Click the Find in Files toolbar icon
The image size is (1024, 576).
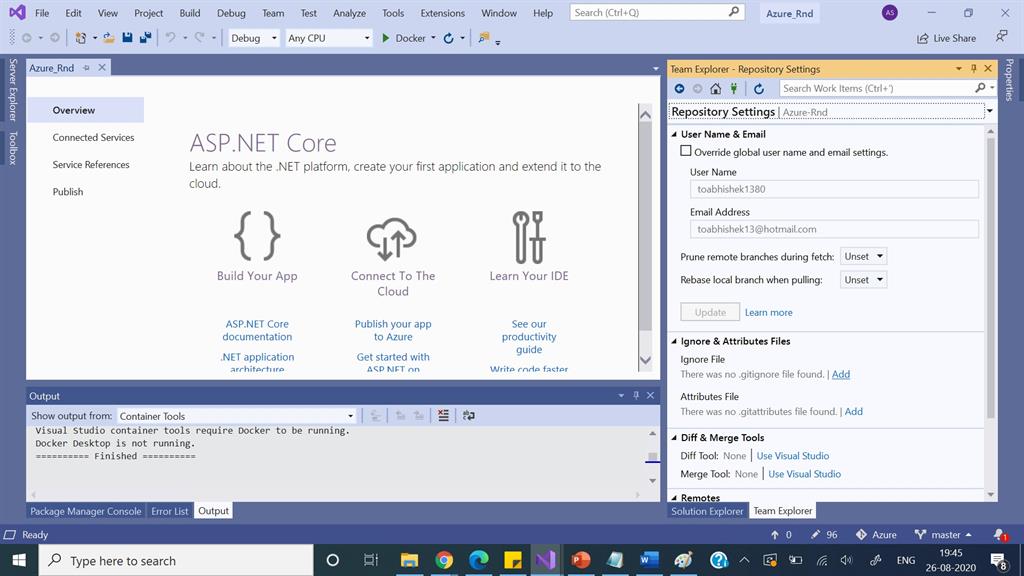click(x=484, y=38)
